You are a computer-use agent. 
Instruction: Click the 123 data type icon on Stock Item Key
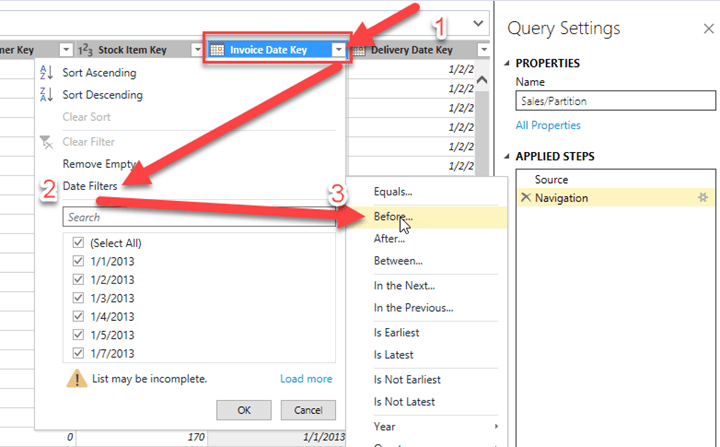pyautogui.click(x=85, y=50)
